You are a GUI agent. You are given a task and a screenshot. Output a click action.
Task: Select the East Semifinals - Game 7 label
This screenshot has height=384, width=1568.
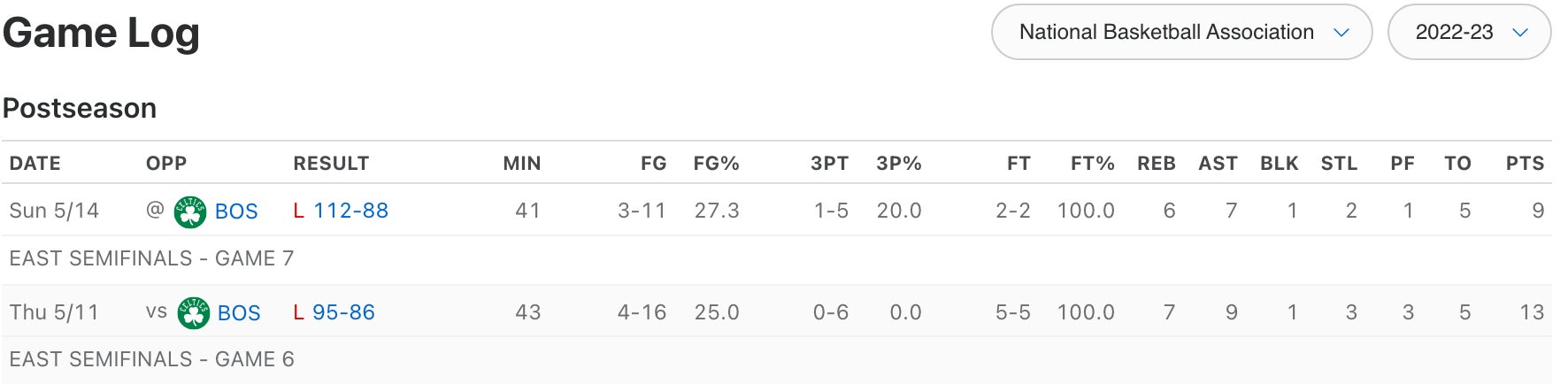(x=151, y=258)
